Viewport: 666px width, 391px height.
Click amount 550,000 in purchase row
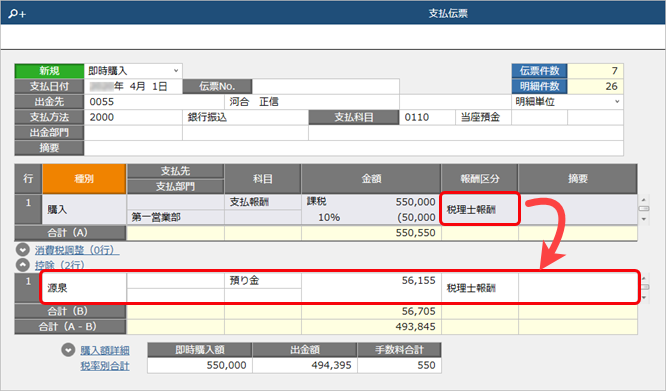pos(415,202)
